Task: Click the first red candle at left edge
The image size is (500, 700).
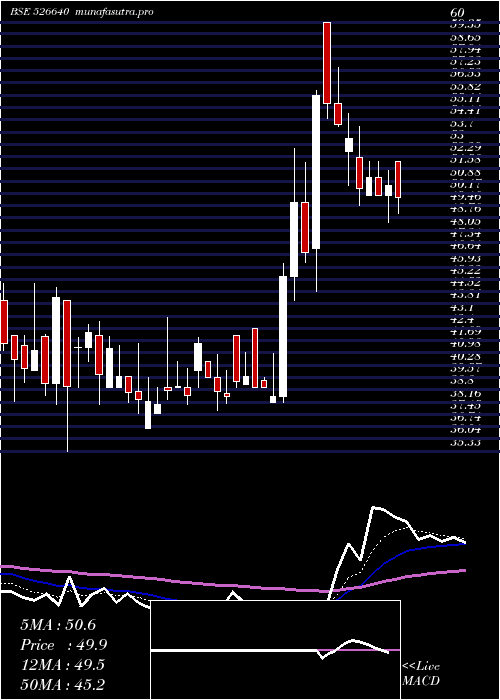Action: (4, 321)
